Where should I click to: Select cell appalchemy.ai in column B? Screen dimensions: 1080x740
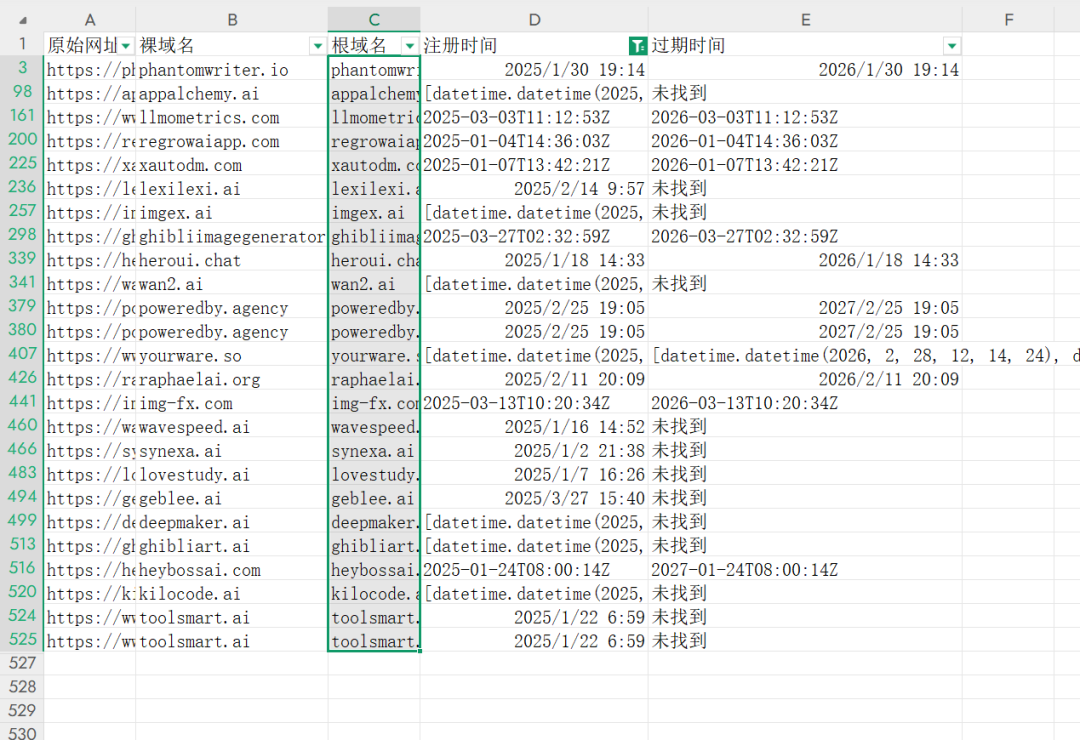tap(232, 94)
